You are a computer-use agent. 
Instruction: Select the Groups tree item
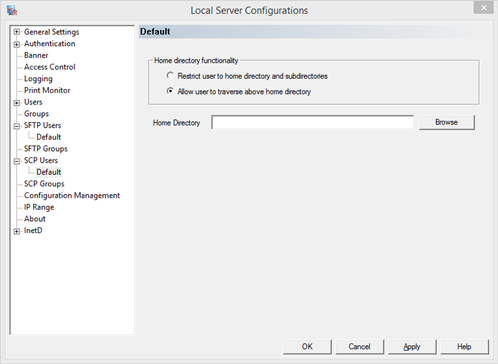(x=36, y=114)
